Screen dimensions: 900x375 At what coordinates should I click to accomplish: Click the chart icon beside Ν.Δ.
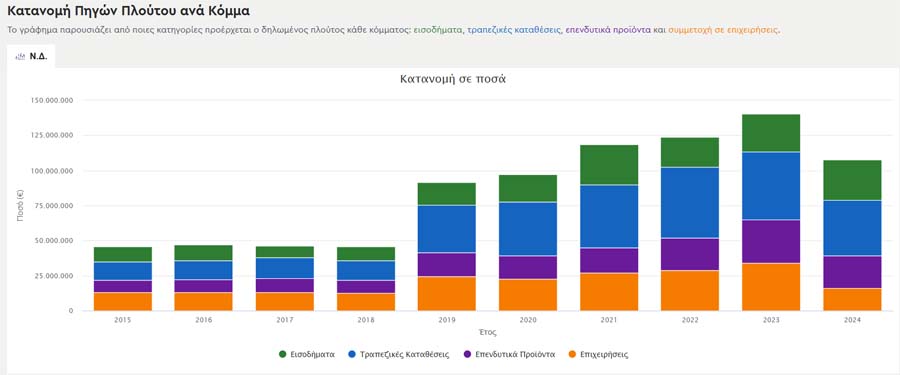click(20, 56)
